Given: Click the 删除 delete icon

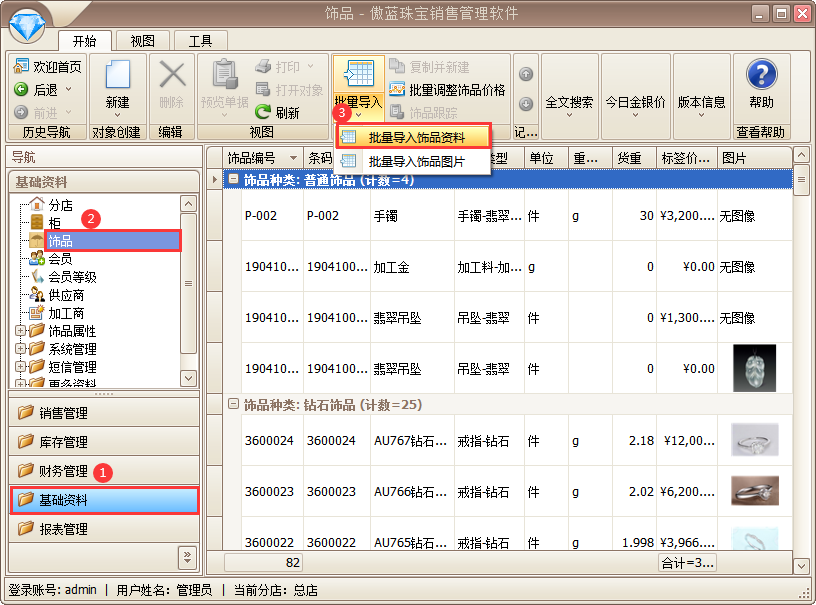Looking at the screenshot, I should (x=172, y=75).
